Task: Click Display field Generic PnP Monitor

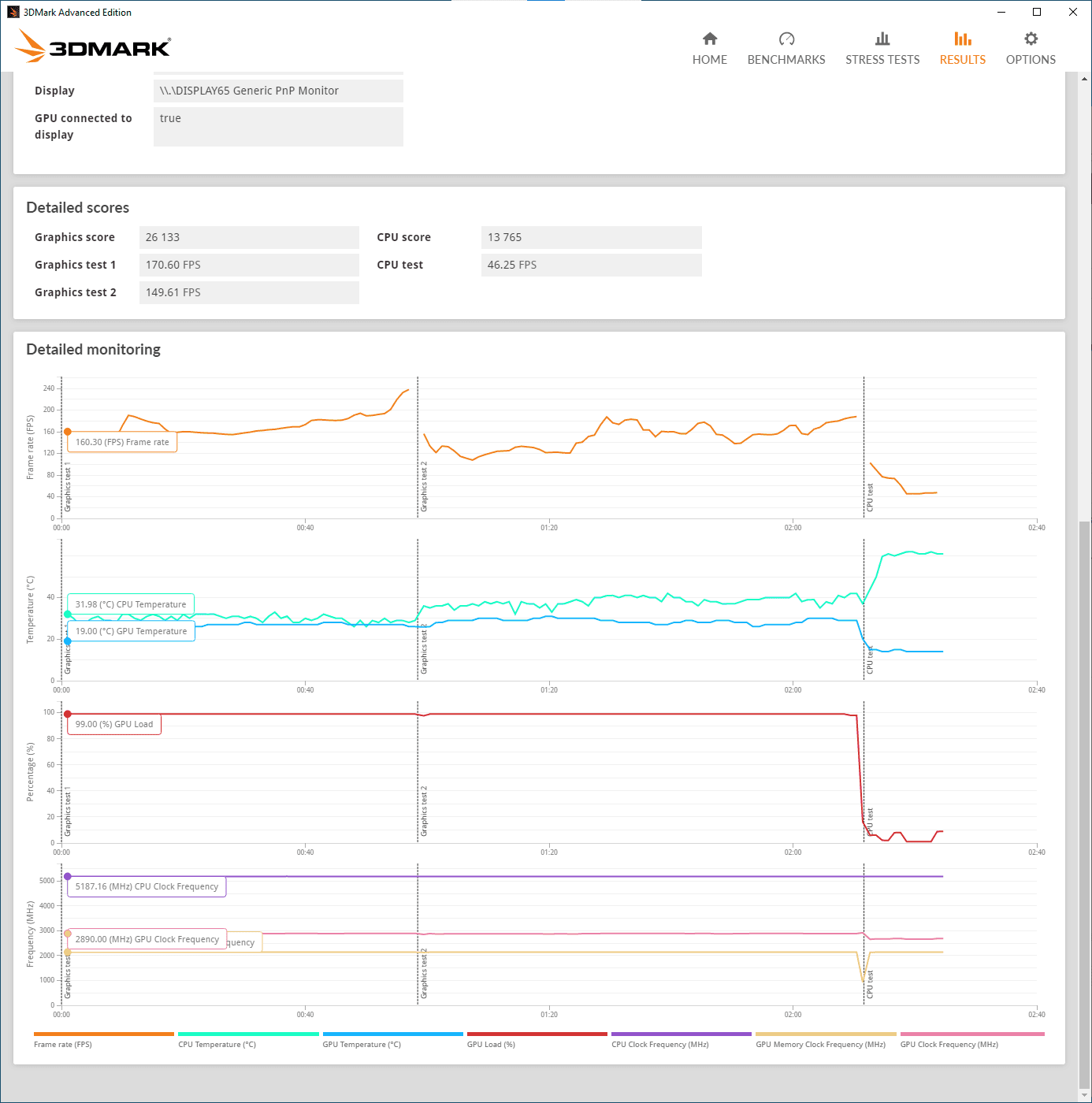Action: [x=278, y=91]
